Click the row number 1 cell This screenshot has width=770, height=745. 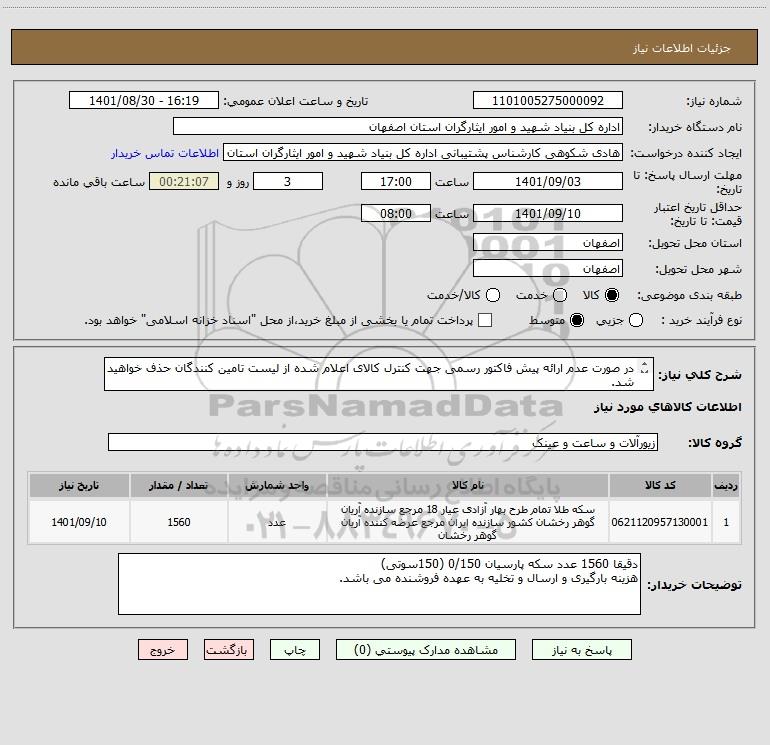(726, 522)
